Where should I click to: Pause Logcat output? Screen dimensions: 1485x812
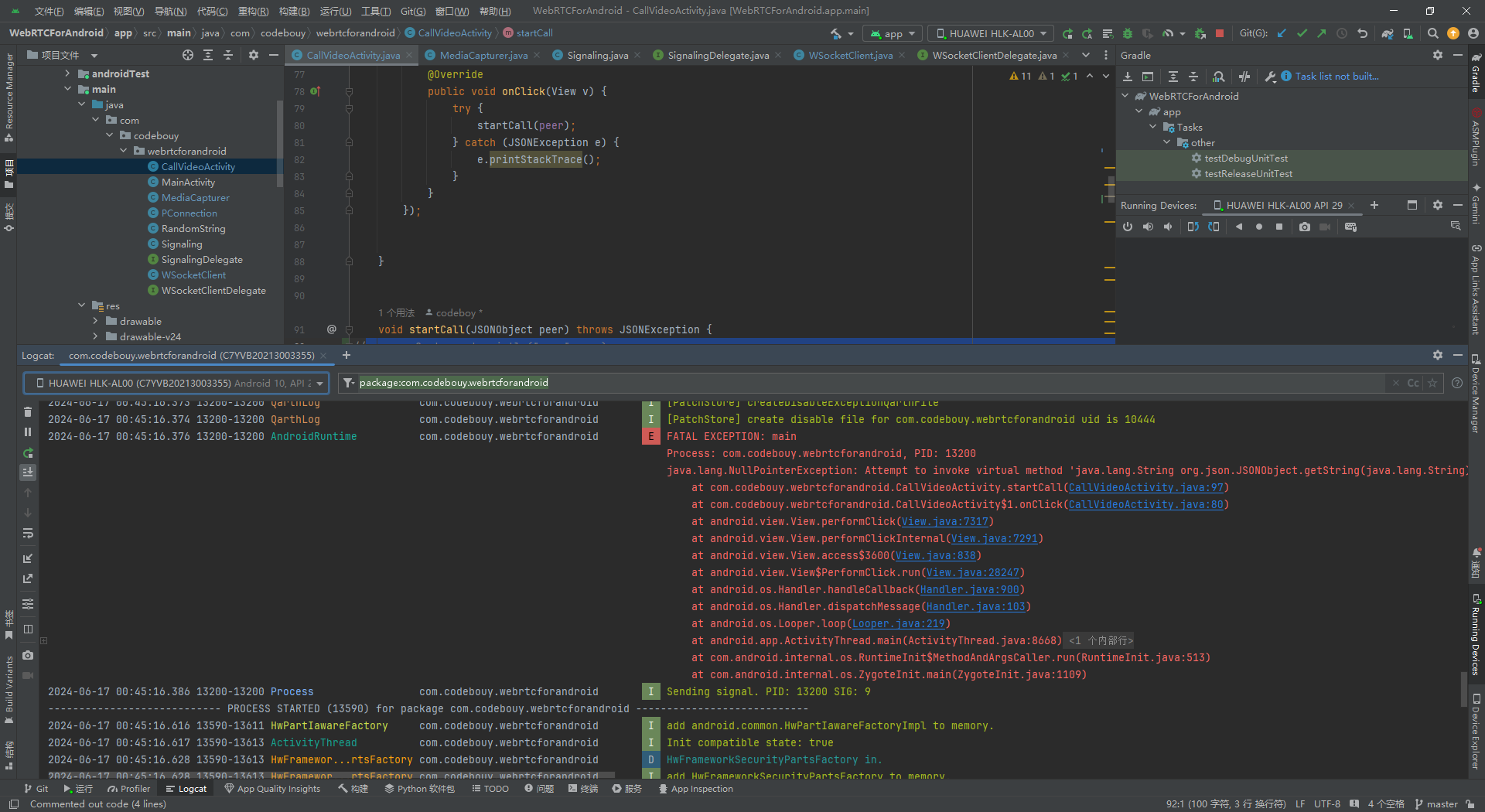[x=28, y=432]
